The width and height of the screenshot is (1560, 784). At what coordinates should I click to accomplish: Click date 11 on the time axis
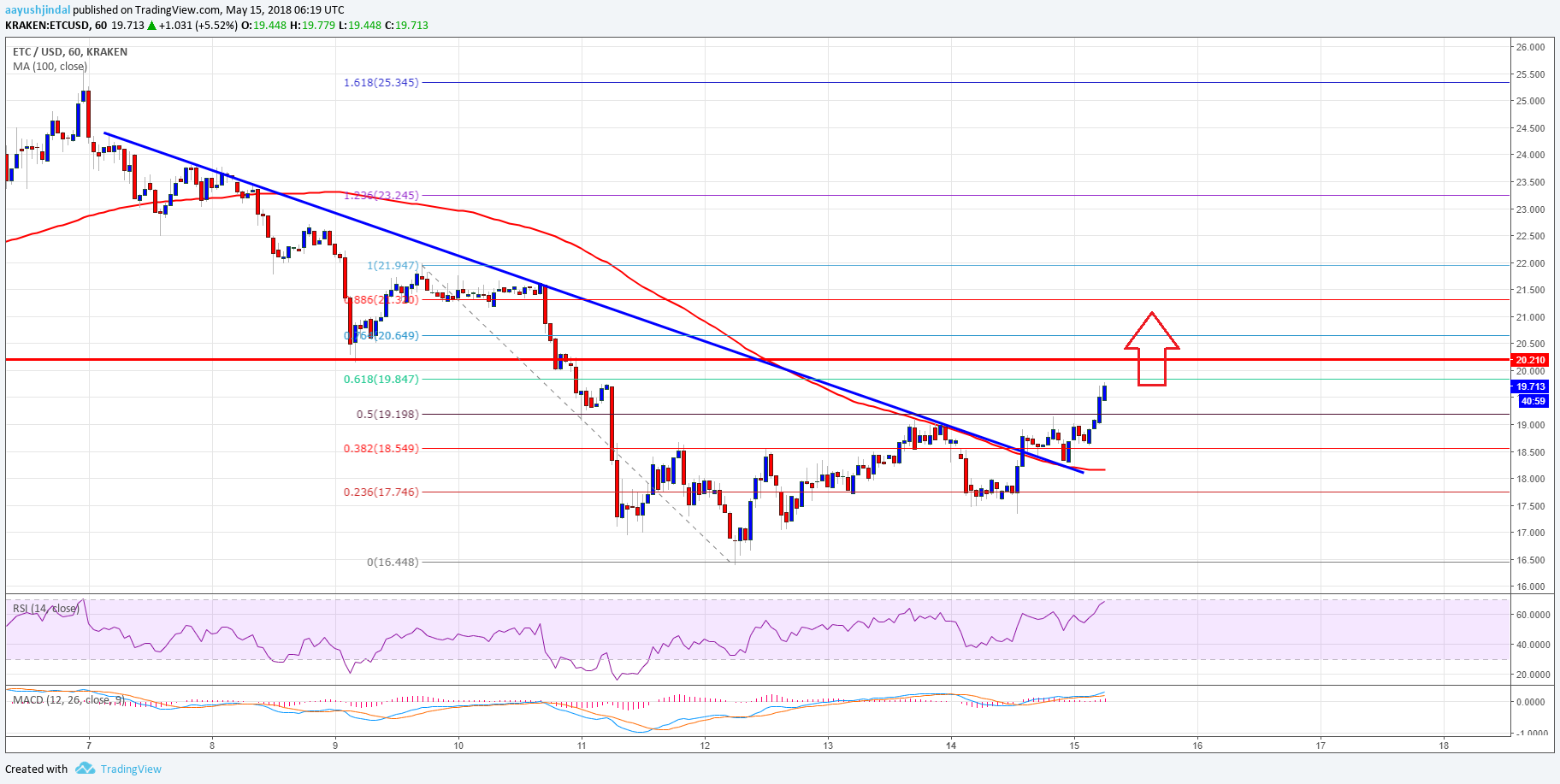[582, 746]
